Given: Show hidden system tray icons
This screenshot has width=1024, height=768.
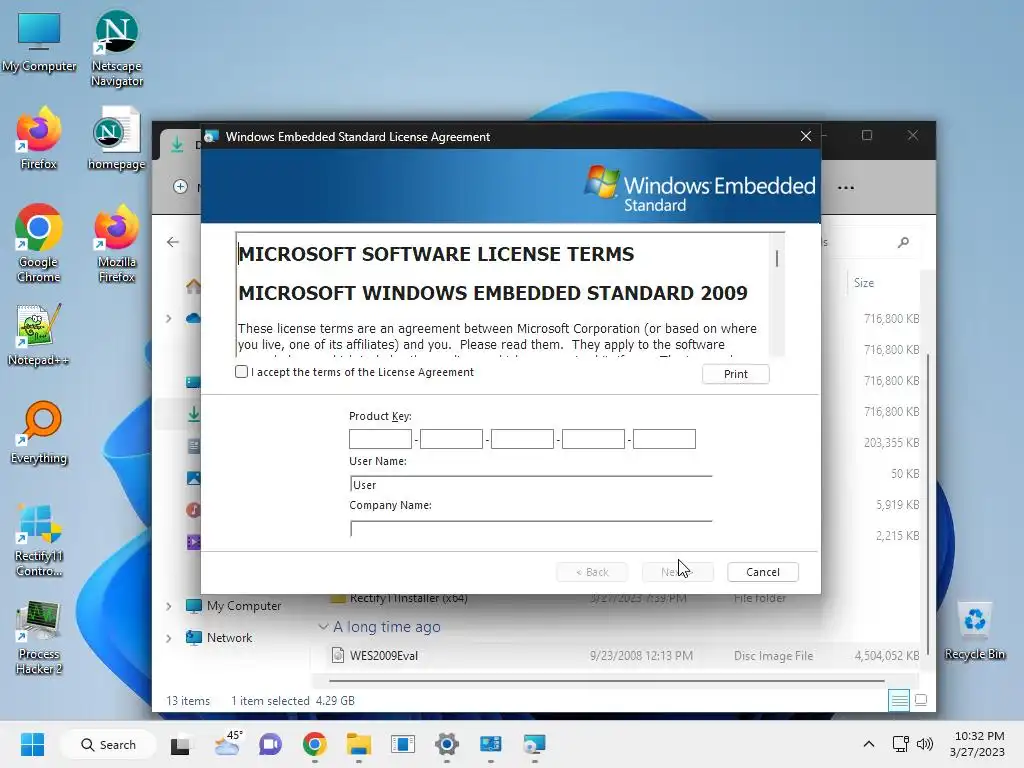Looking at the screenshot, I should point(869,744).
